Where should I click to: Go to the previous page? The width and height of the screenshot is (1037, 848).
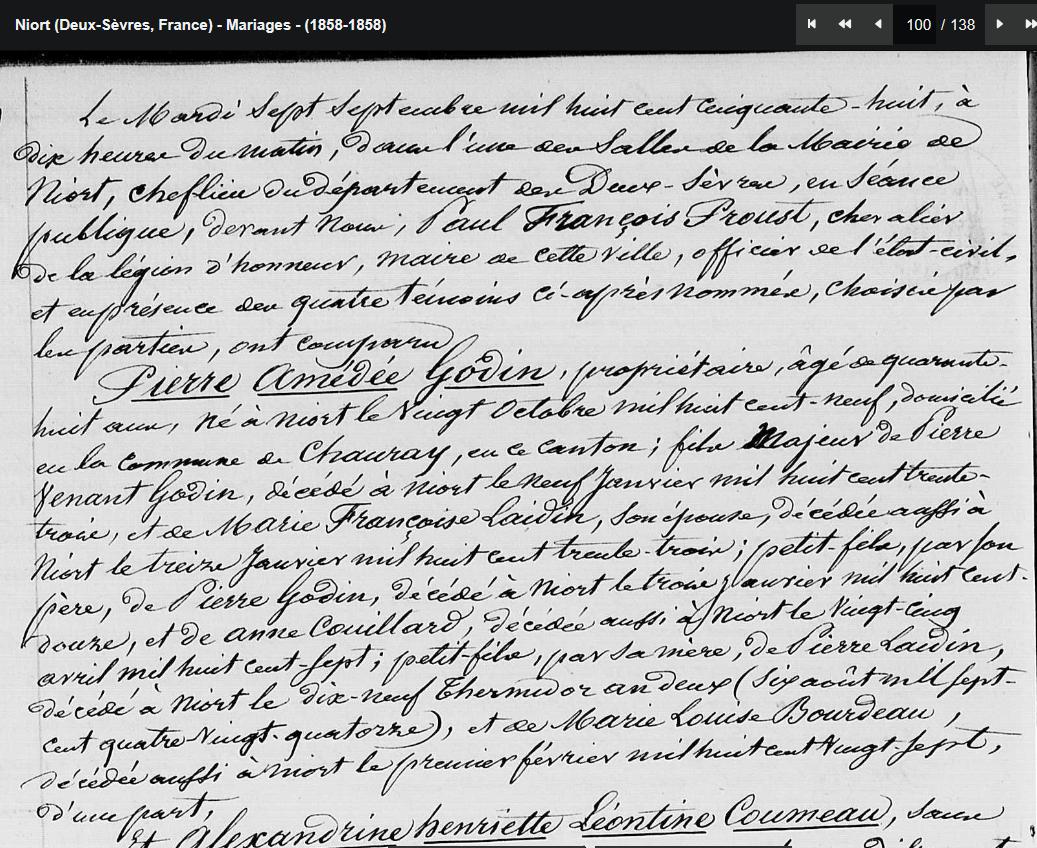pos(878,25)
